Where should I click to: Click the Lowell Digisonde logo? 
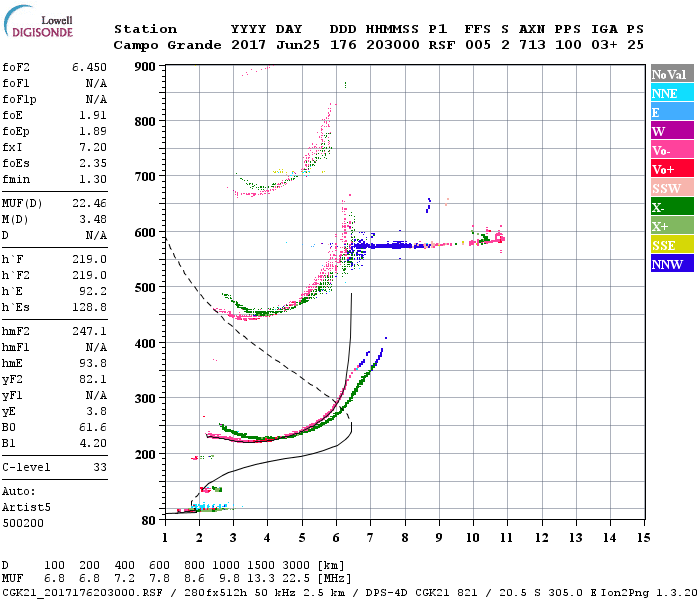coord(38,22)
